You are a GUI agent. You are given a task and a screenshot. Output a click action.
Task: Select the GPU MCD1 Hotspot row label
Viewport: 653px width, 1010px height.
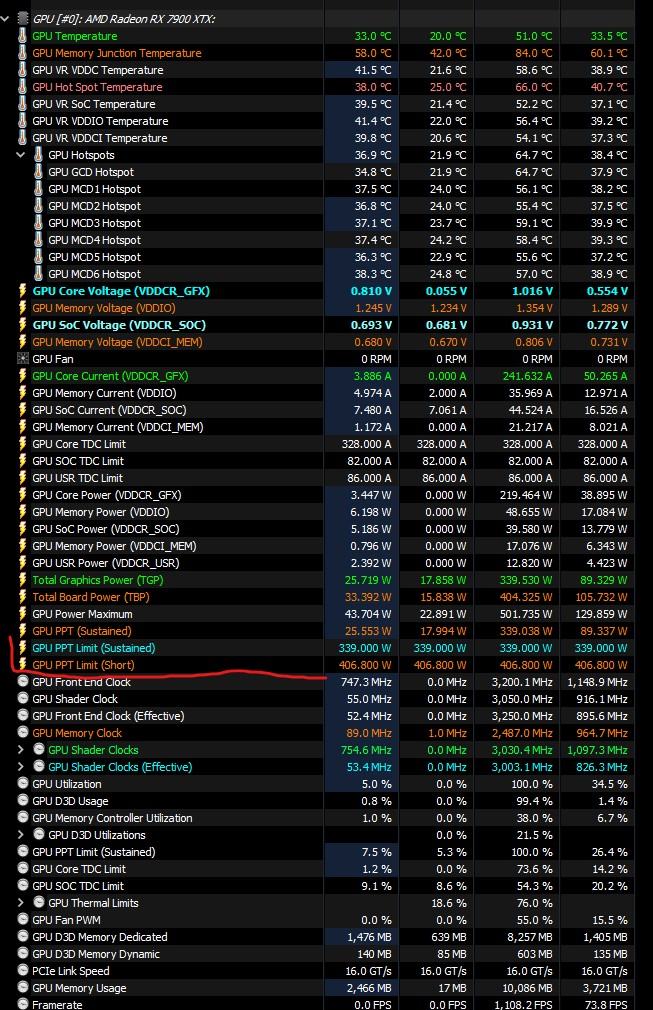point(94,189)
